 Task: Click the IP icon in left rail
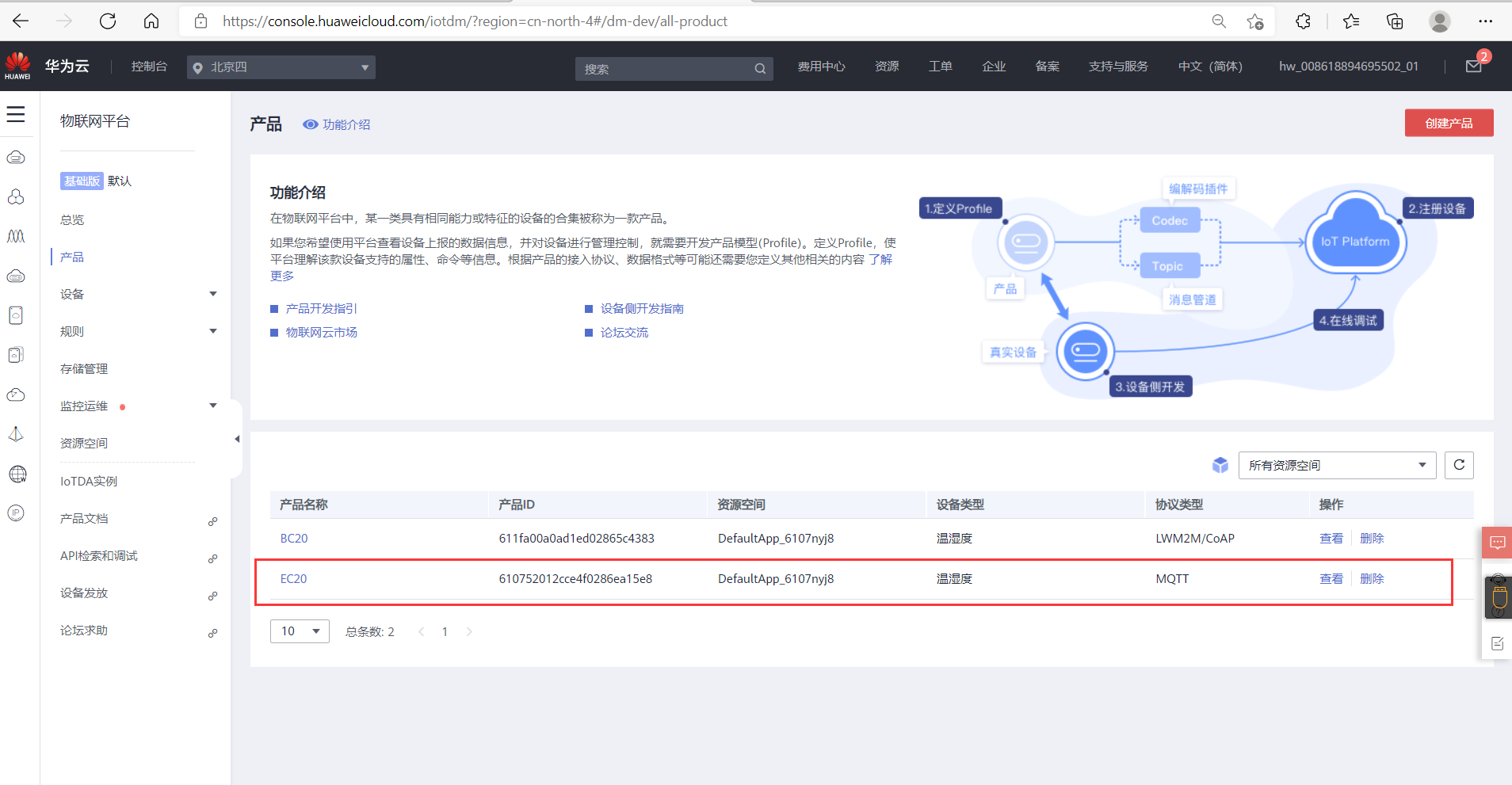(x=16, y=513)
